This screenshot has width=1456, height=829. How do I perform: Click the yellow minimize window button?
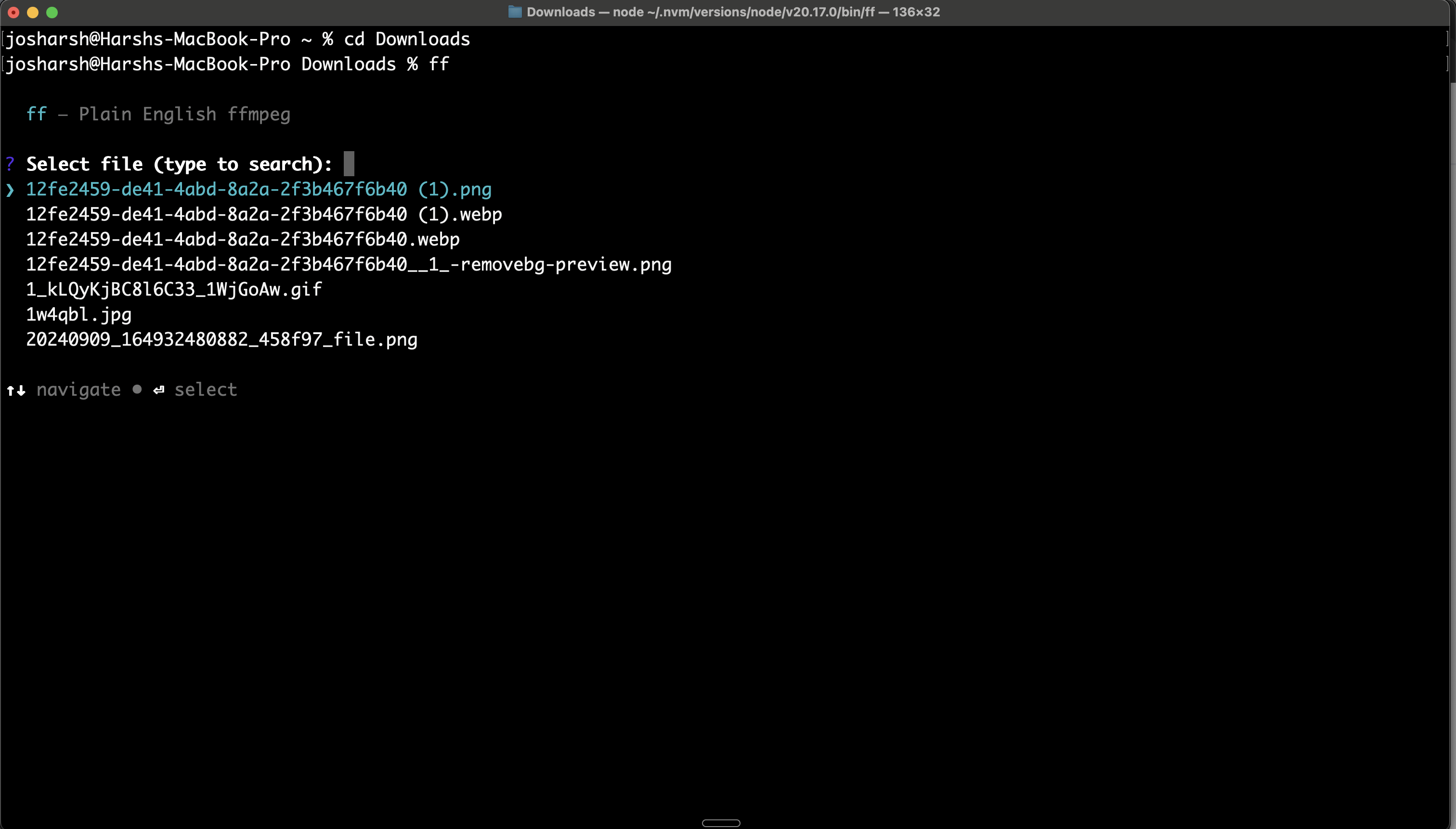(x=32, y=13)
